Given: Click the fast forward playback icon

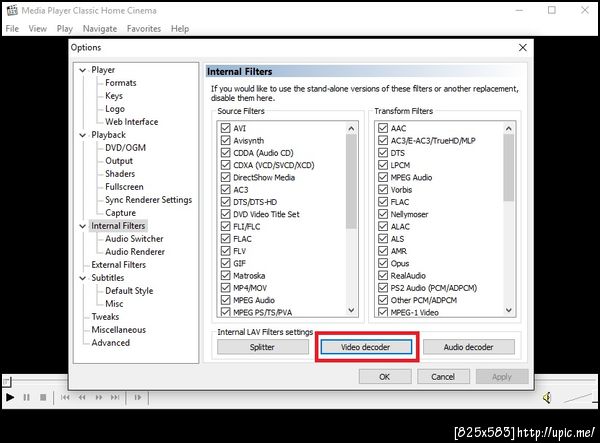Looking at the screenshot, I should (x=99, y=397).
